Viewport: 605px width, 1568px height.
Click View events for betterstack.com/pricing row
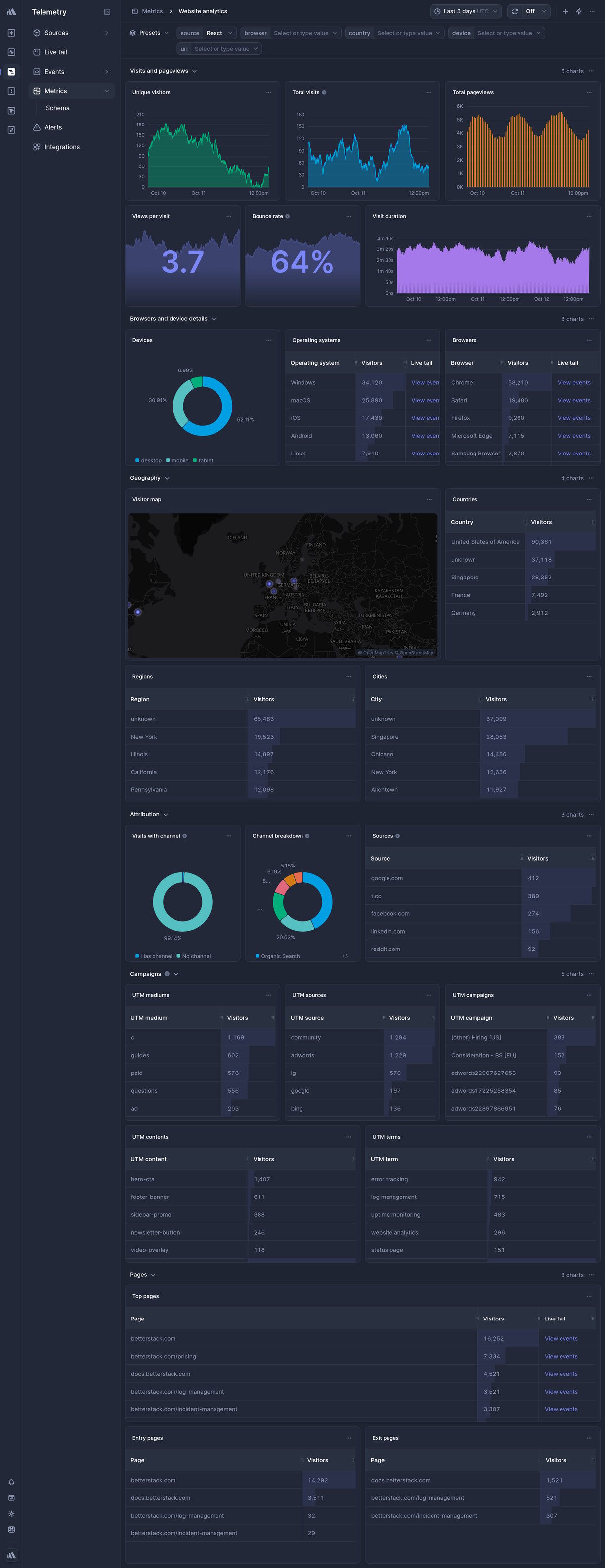[x=561, y=1356]
